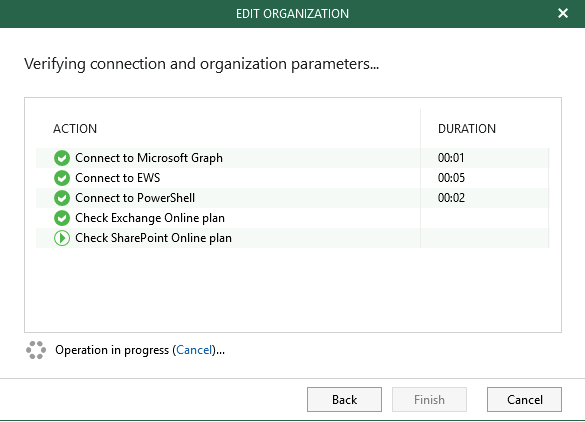Select the Connect to EWS action row
The height and width of the screenshot is (422, 585).
tap(292, 178)
